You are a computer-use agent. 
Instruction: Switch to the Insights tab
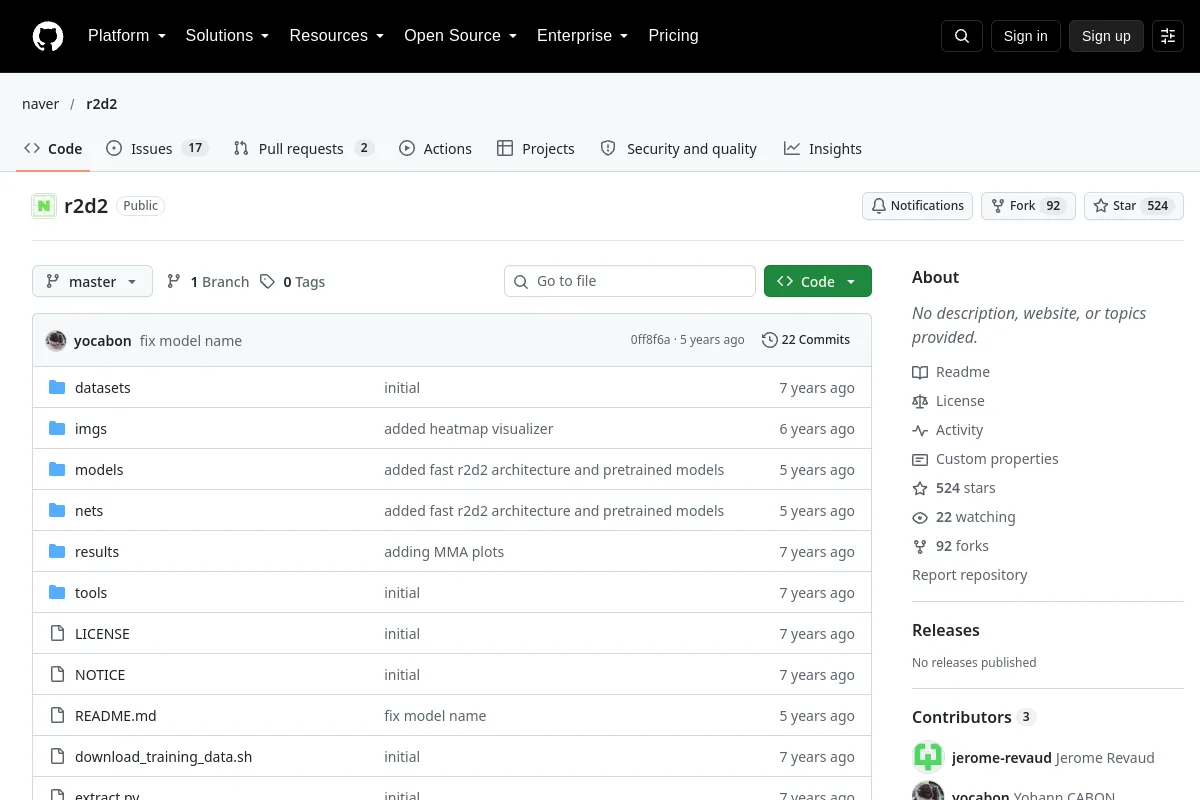823,148
